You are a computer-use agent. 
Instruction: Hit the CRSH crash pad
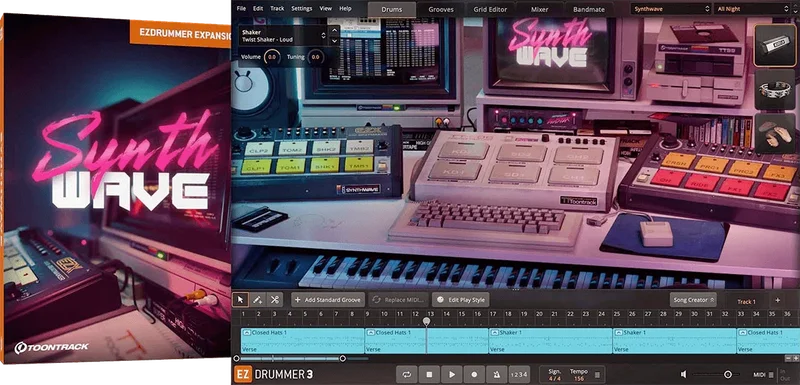pyautogui.click(x=679, y=160)
